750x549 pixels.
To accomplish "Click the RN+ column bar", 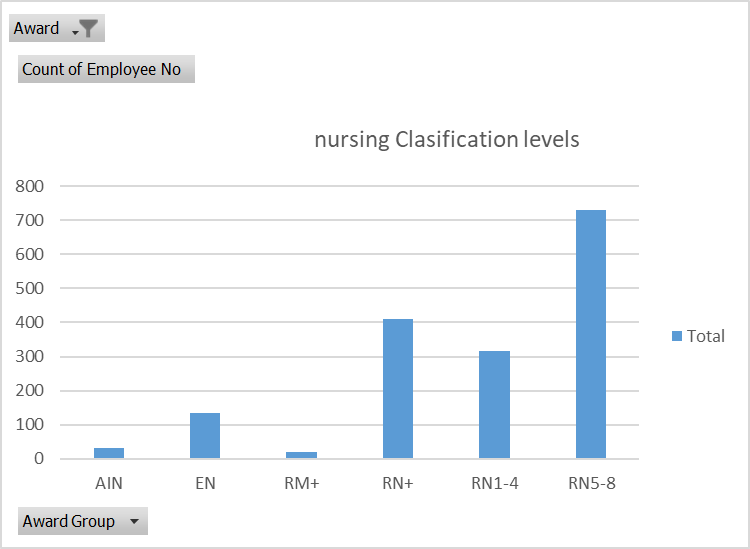I will [x=398, y=389].
